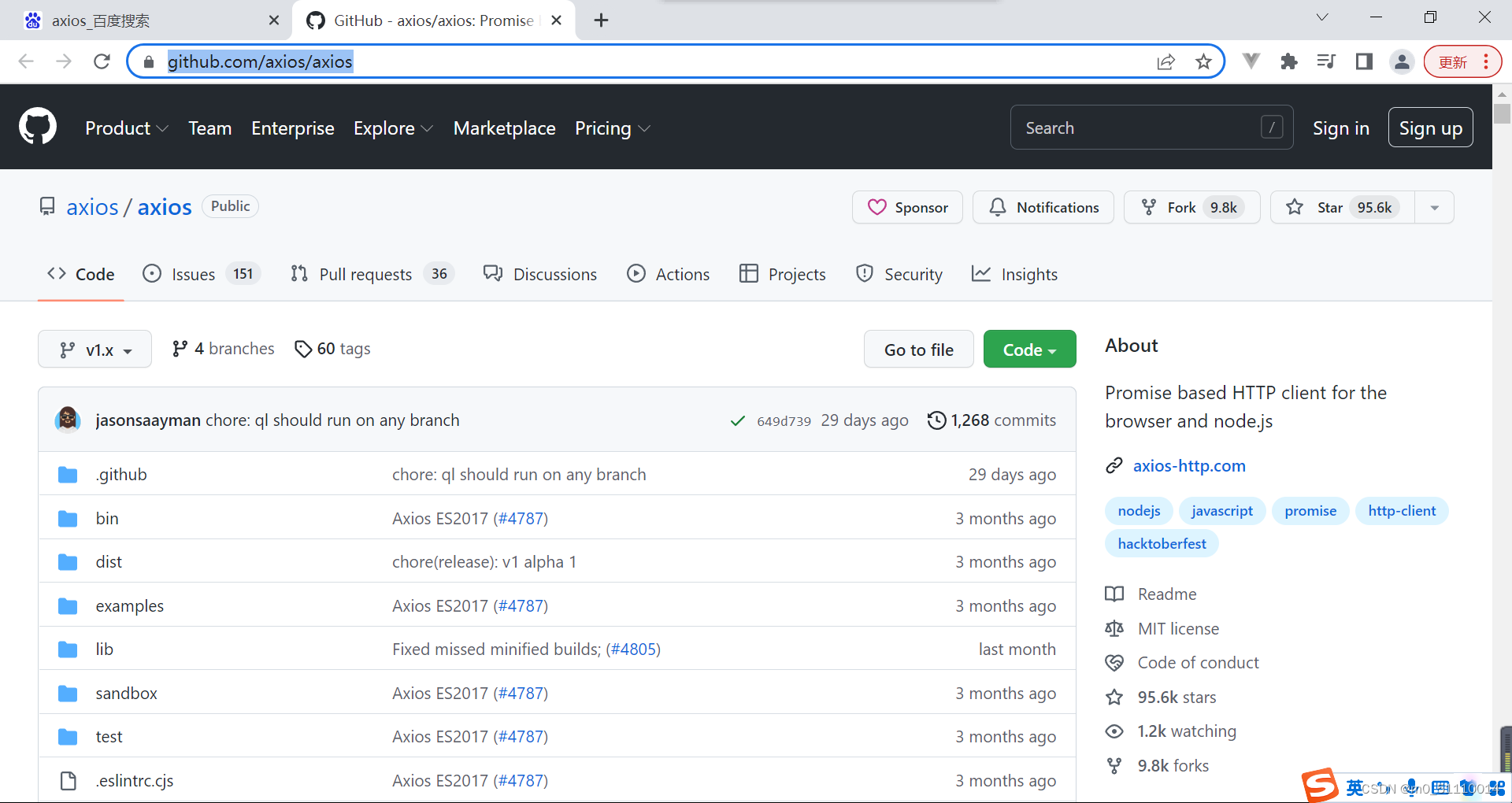This screenshot has width=1512, height=803.
Task: Bookmark page with star icon
Action: click(x=1203, y=61)
